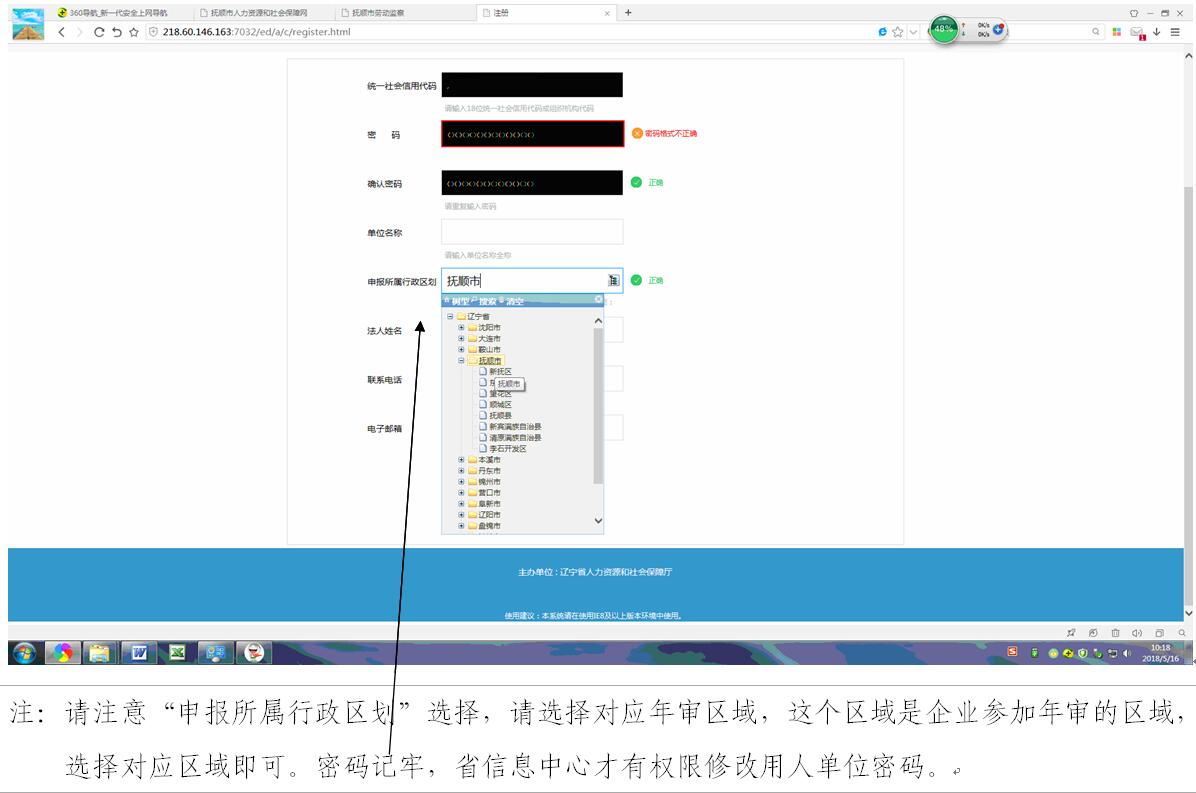Image resolution: width=1196 pixels, height=793 pixels.
Task: Click the star icon left of address bar
Action: click(133, 32)
